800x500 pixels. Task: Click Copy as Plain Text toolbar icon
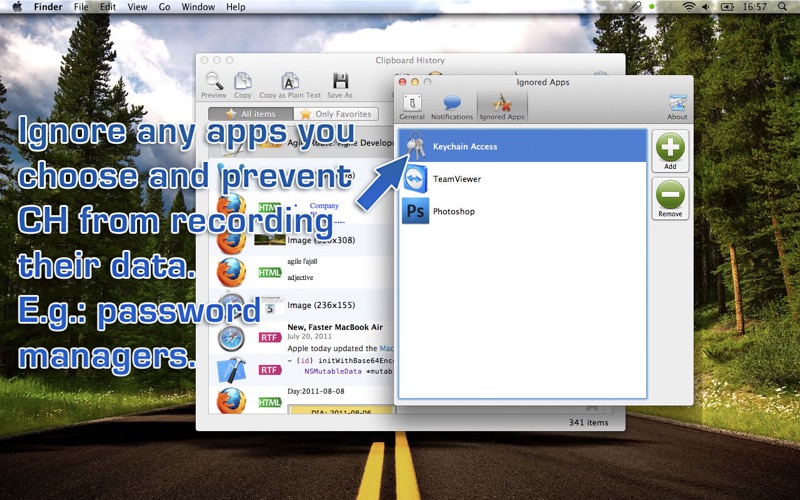[x=290, y=85]
